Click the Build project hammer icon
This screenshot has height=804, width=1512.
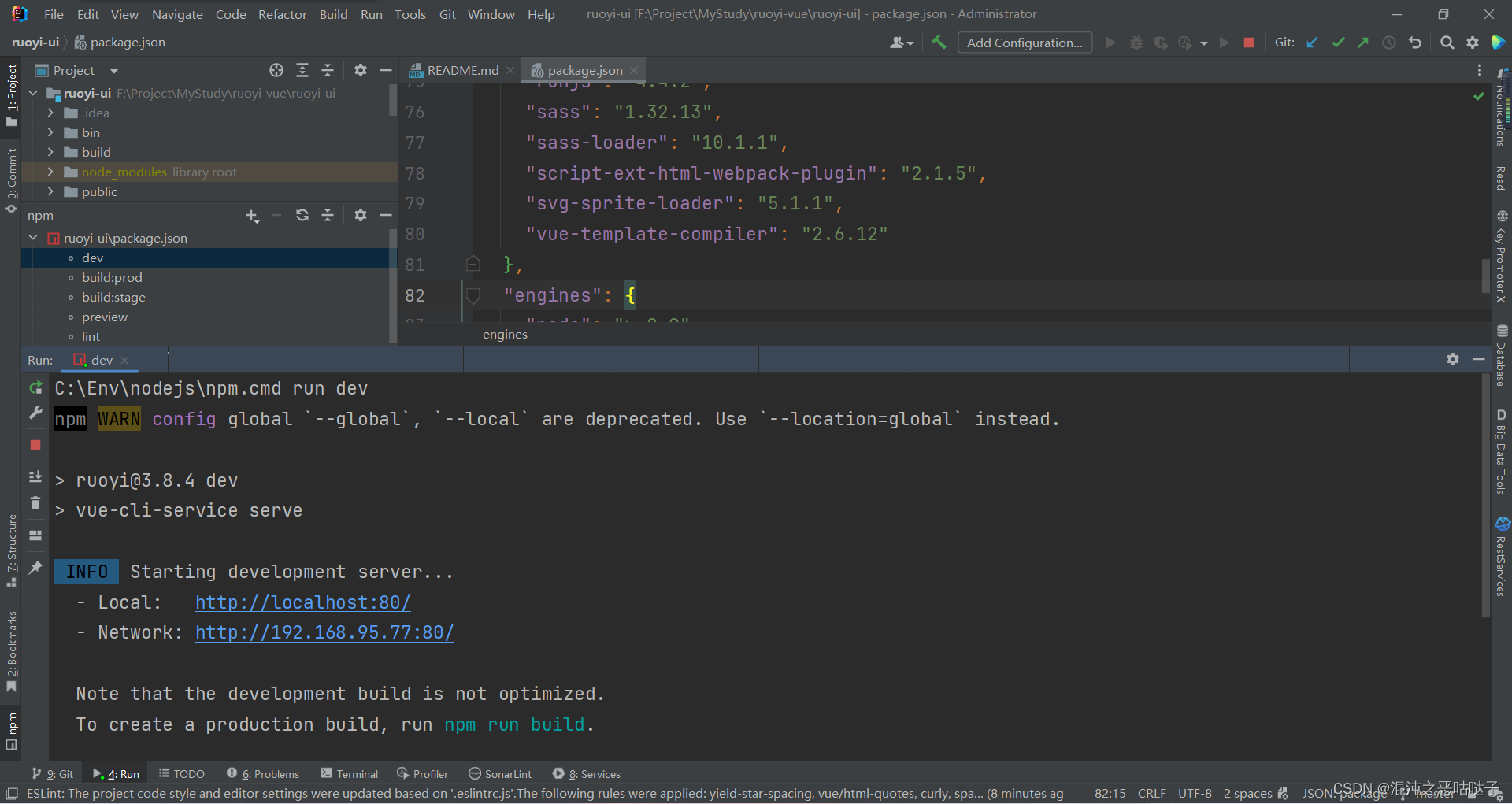(x=938, y=43)
